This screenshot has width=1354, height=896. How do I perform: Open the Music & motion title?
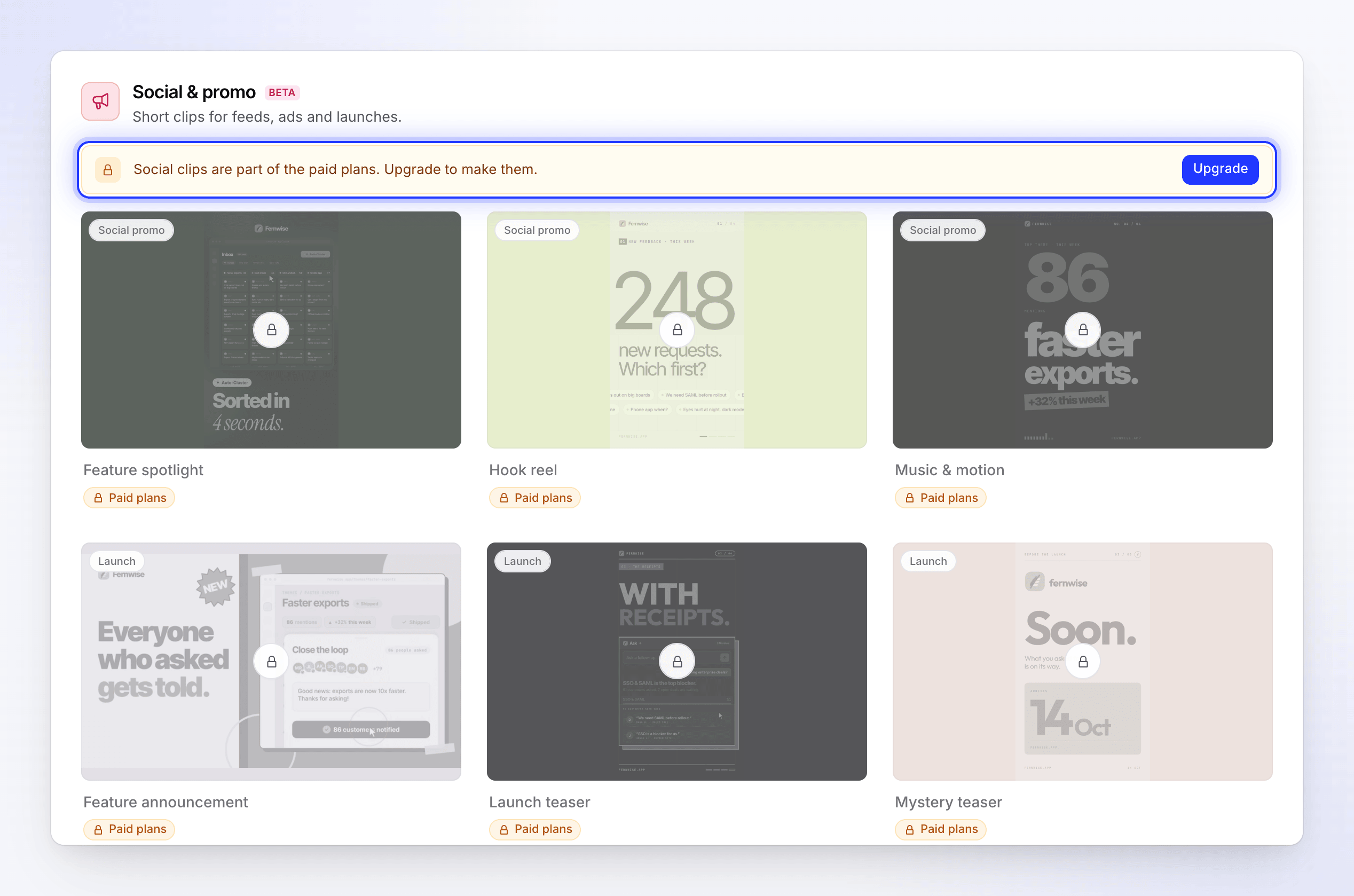(949, 470)
